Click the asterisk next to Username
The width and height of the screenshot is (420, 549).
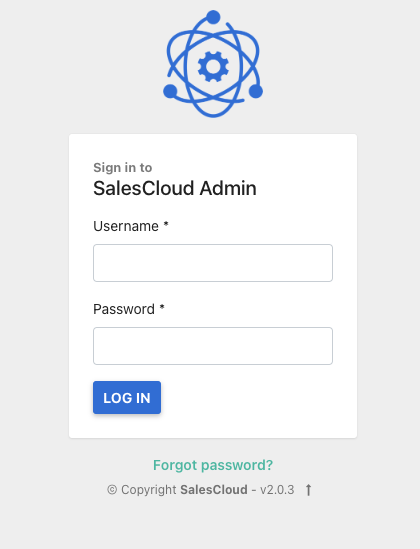click(x=166, y=224)
